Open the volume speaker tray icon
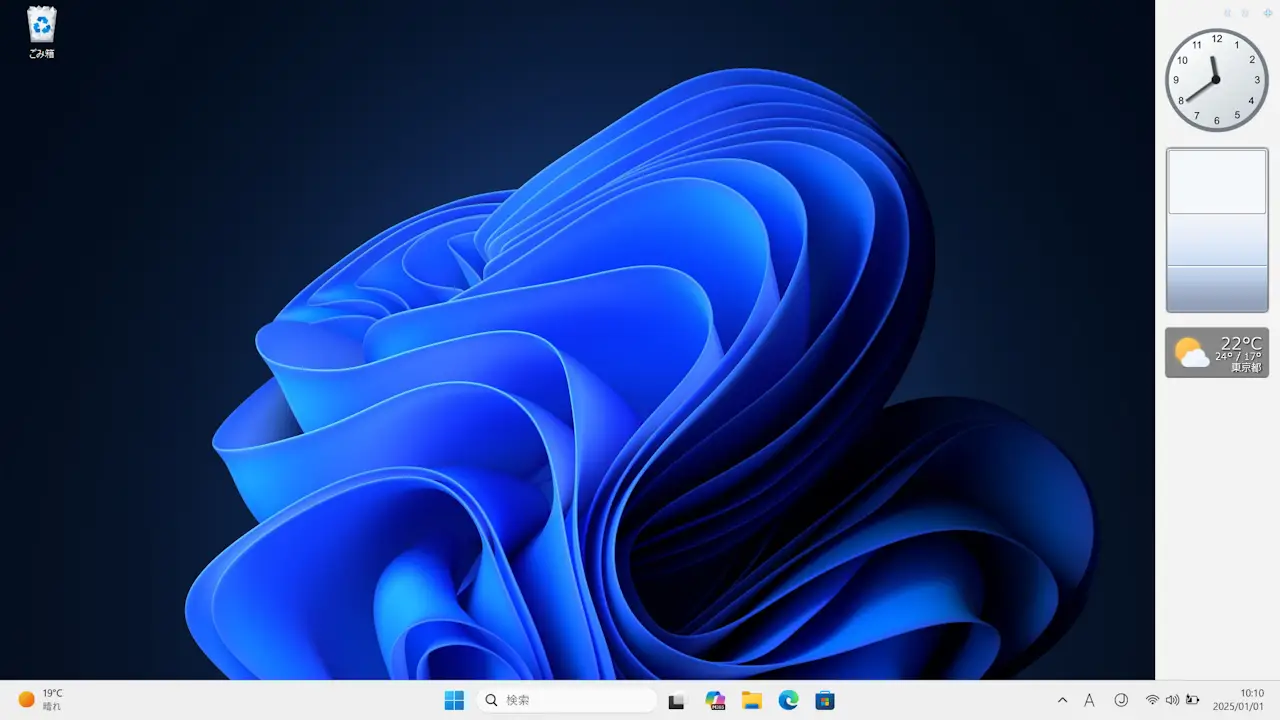Image resolution: width=1280 pixels, height=720 pixels. [1172, 700]
